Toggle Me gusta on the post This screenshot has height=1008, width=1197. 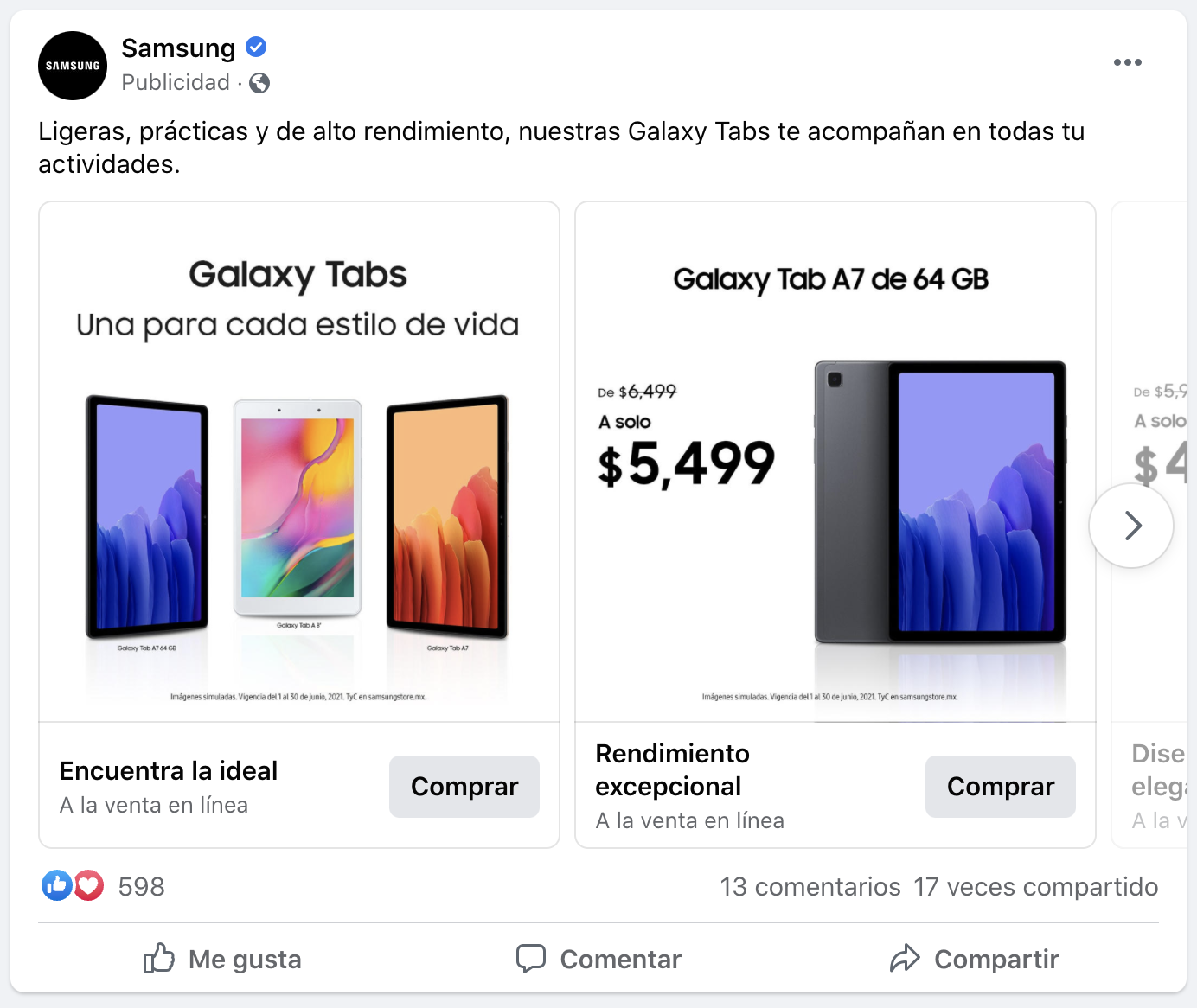[x=222, y=959]
